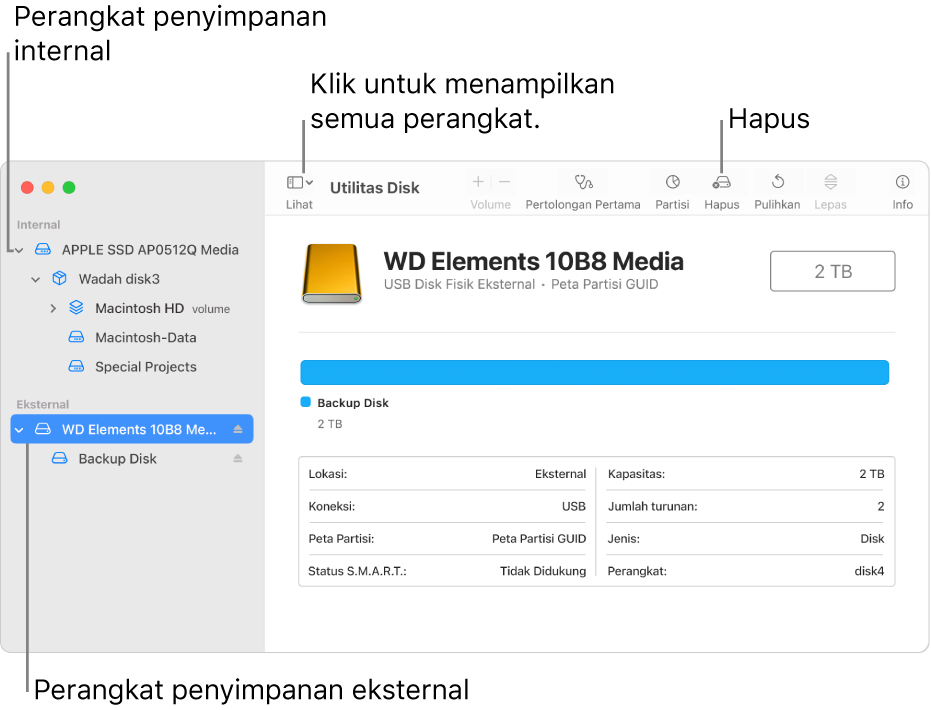Image resolution: width=931 pixels, height=710 pixels.
Task: Click the Kapasitas value 2 TB
Action: tap(872, 474)
